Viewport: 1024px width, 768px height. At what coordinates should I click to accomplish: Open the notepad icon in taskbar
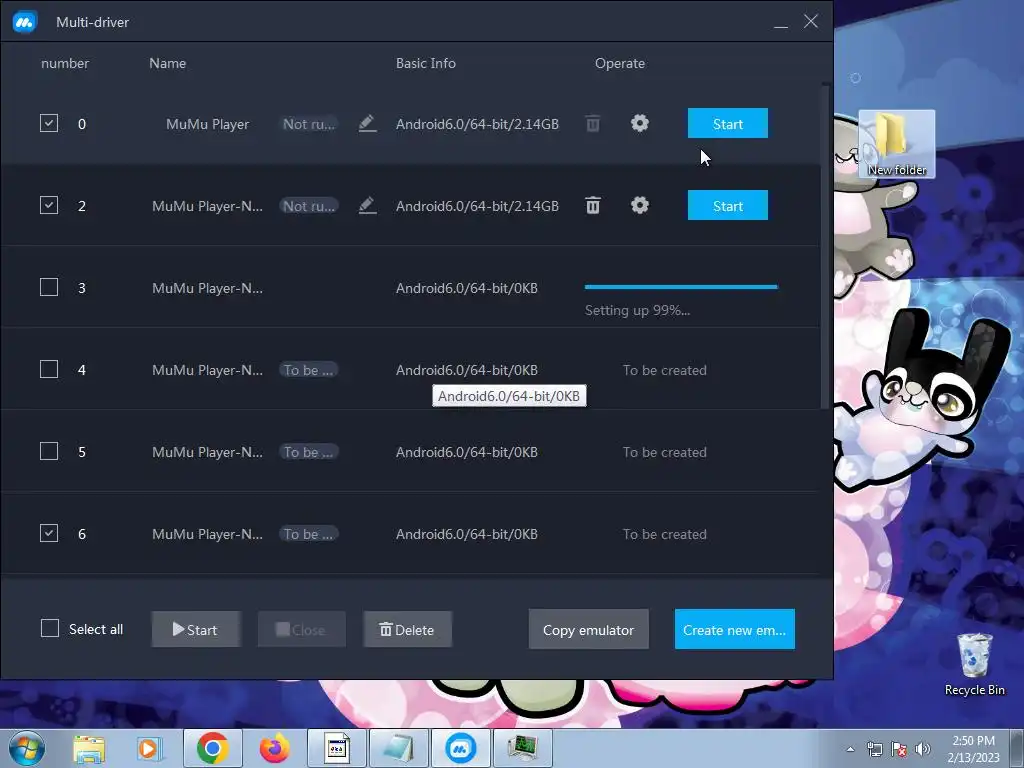399,748
